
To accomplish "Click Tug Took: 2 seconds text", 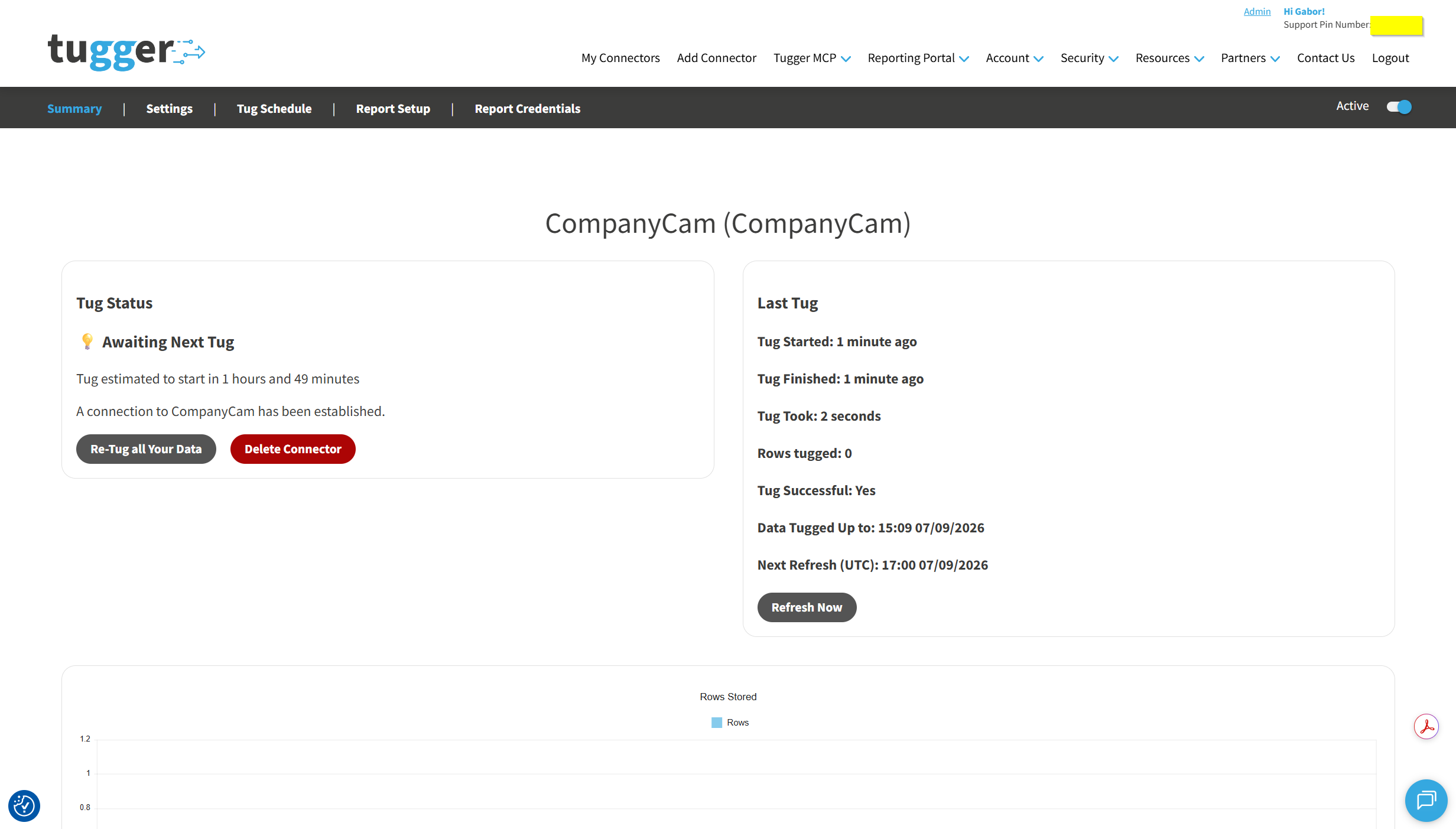I will pos(819,416).
